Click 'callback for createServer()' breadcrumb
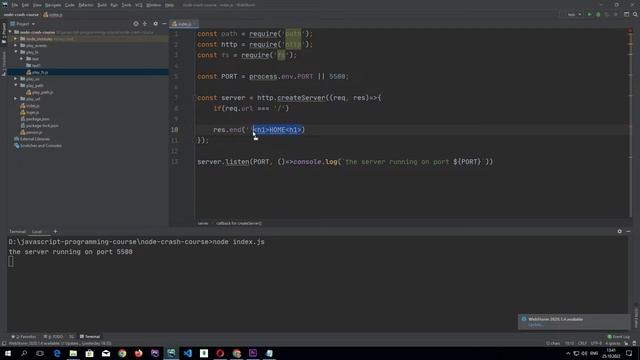Viewport: 640px width, 360px height. click(239, 223)
